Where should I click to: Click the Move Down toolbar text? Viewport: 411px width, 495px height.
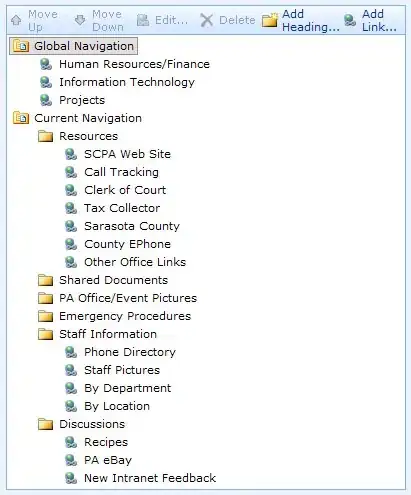coord(108,20)
